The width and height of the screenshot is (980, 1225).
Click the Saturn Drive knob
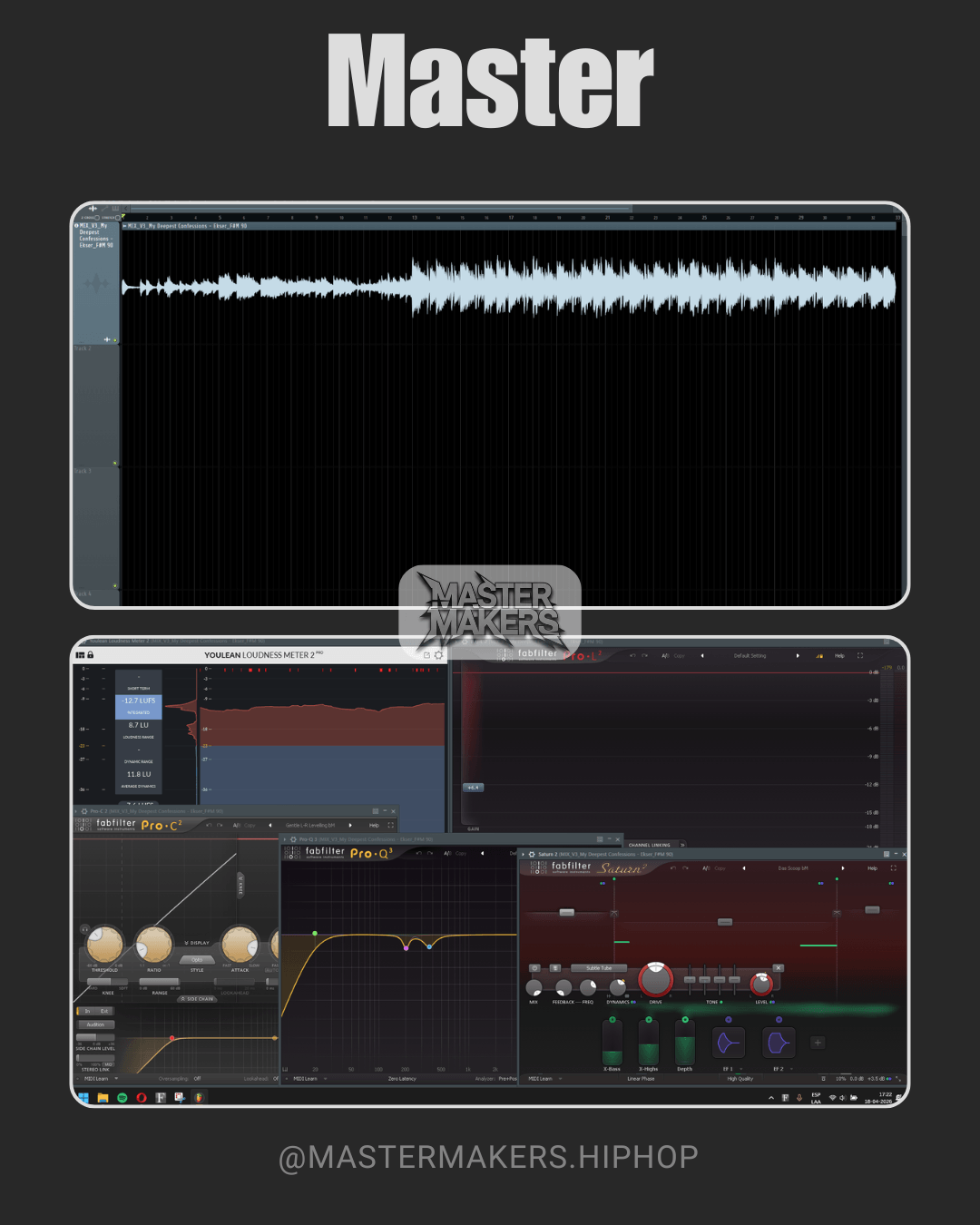click(655, 980)
